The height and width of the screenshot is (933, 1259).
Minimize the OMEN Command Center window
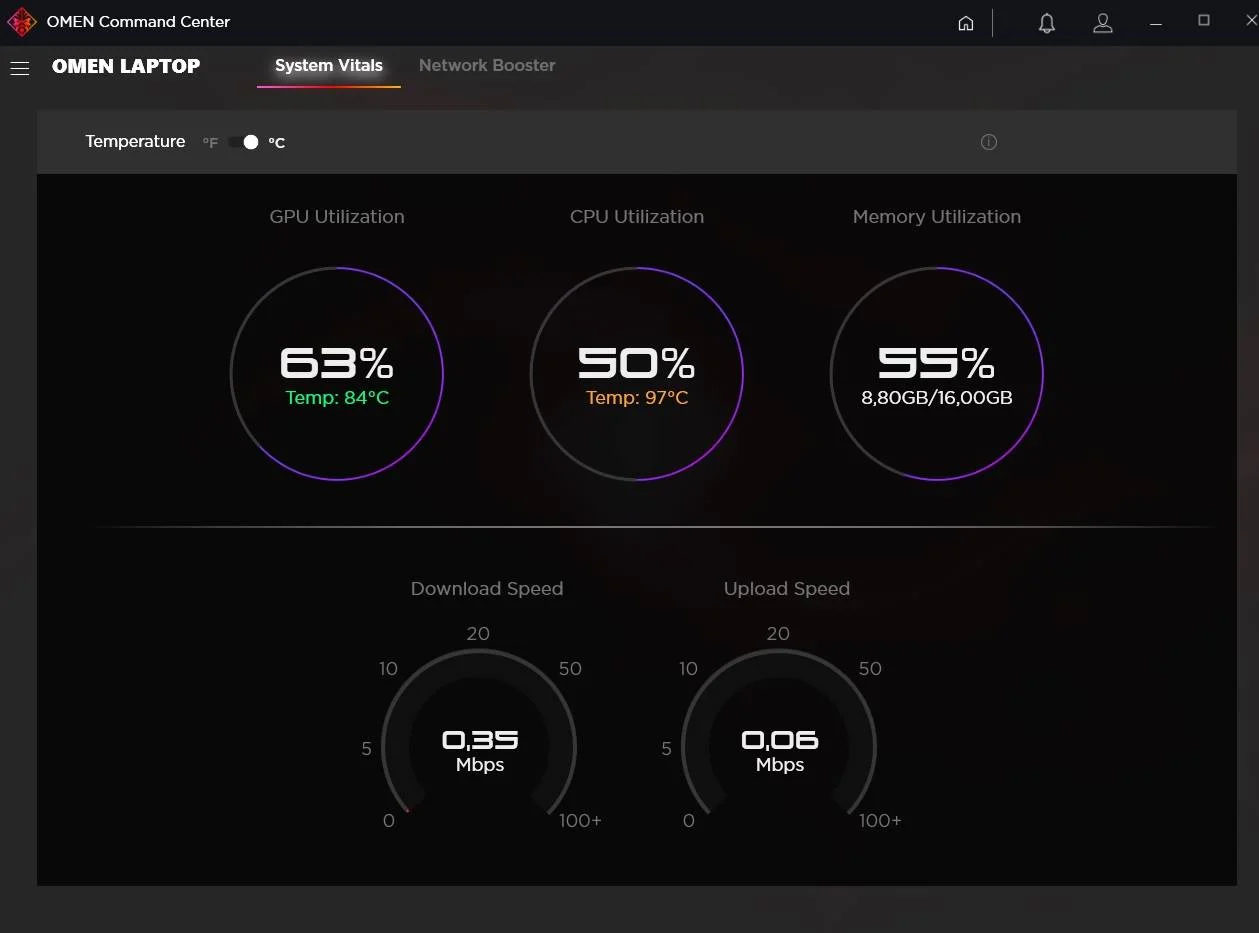[1157, 22]
